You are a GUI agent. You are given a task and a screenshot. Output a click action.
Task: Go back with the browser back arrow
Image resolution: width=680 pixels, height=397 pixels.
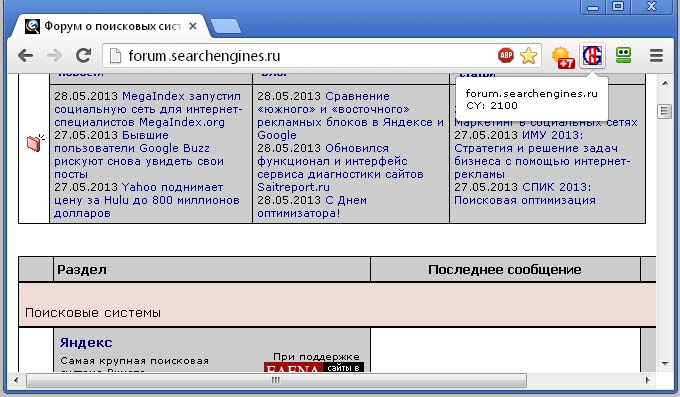26,56
